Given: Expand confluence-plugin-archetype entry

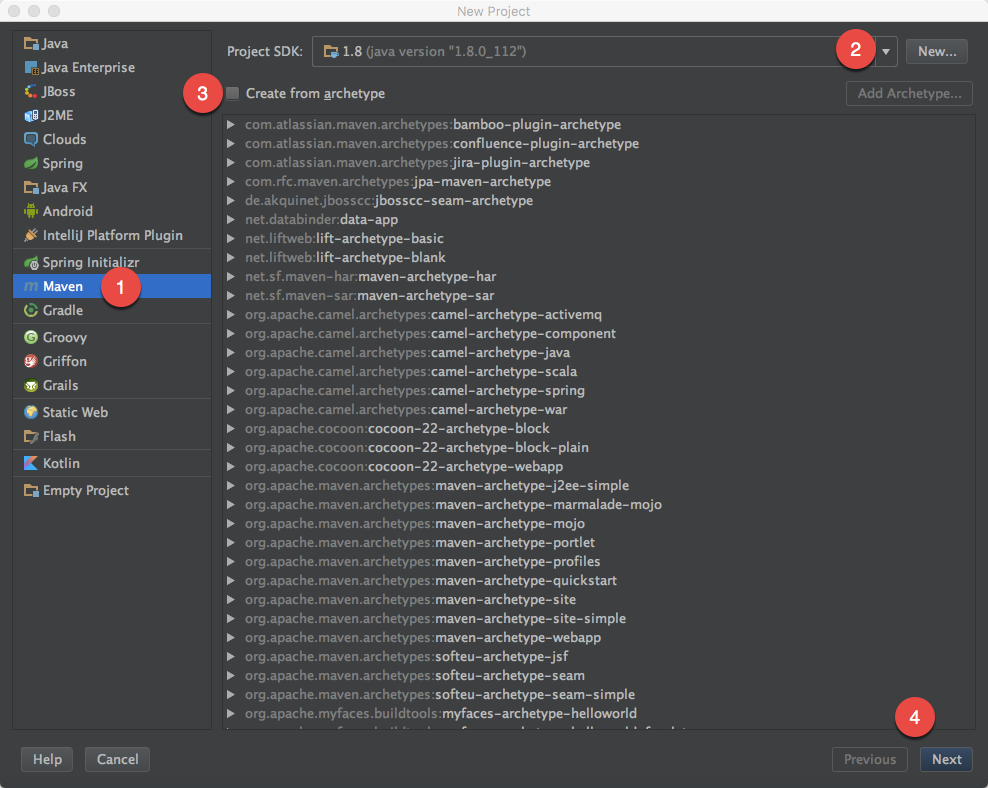Looking at the screenshot, I should [231, 144].
